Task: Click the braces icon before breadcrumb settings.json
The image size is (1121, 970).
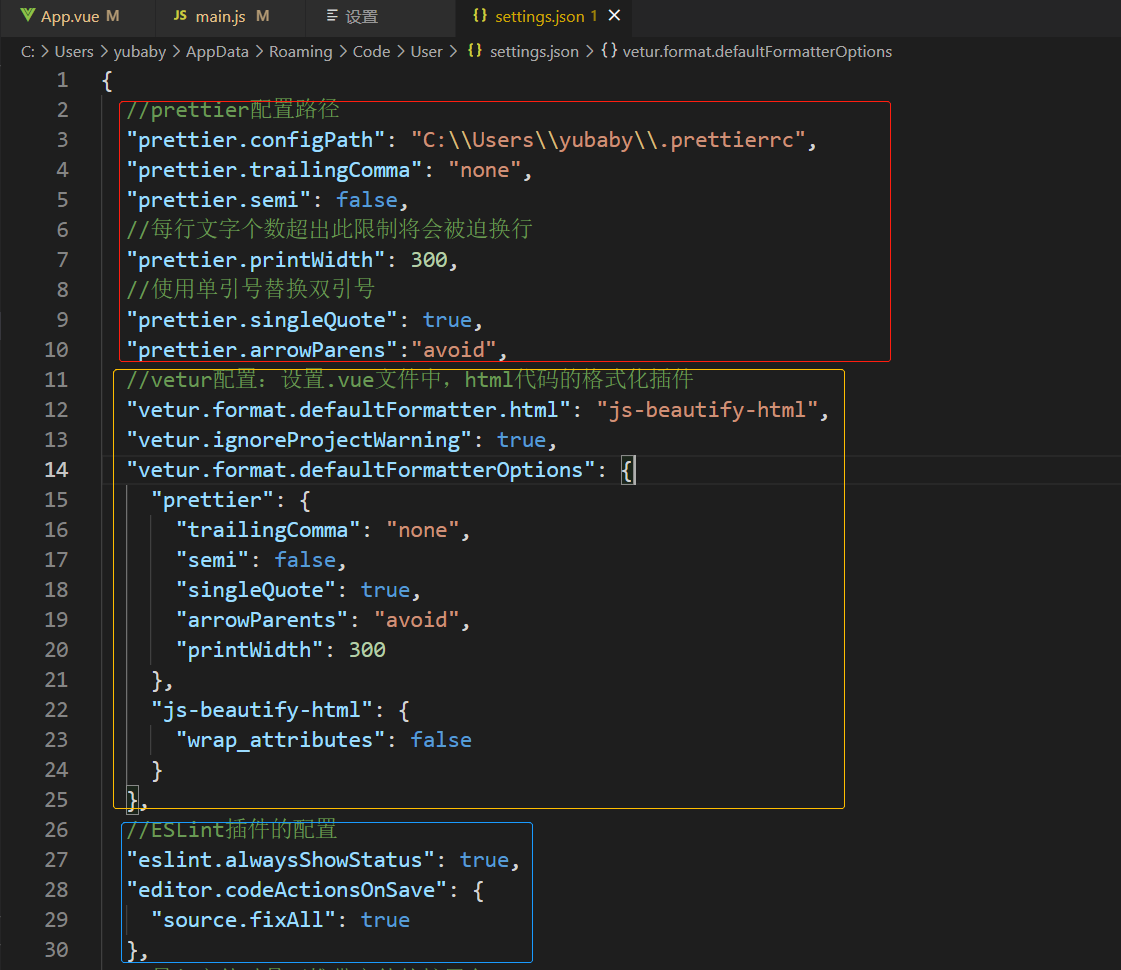Action: 475,51
